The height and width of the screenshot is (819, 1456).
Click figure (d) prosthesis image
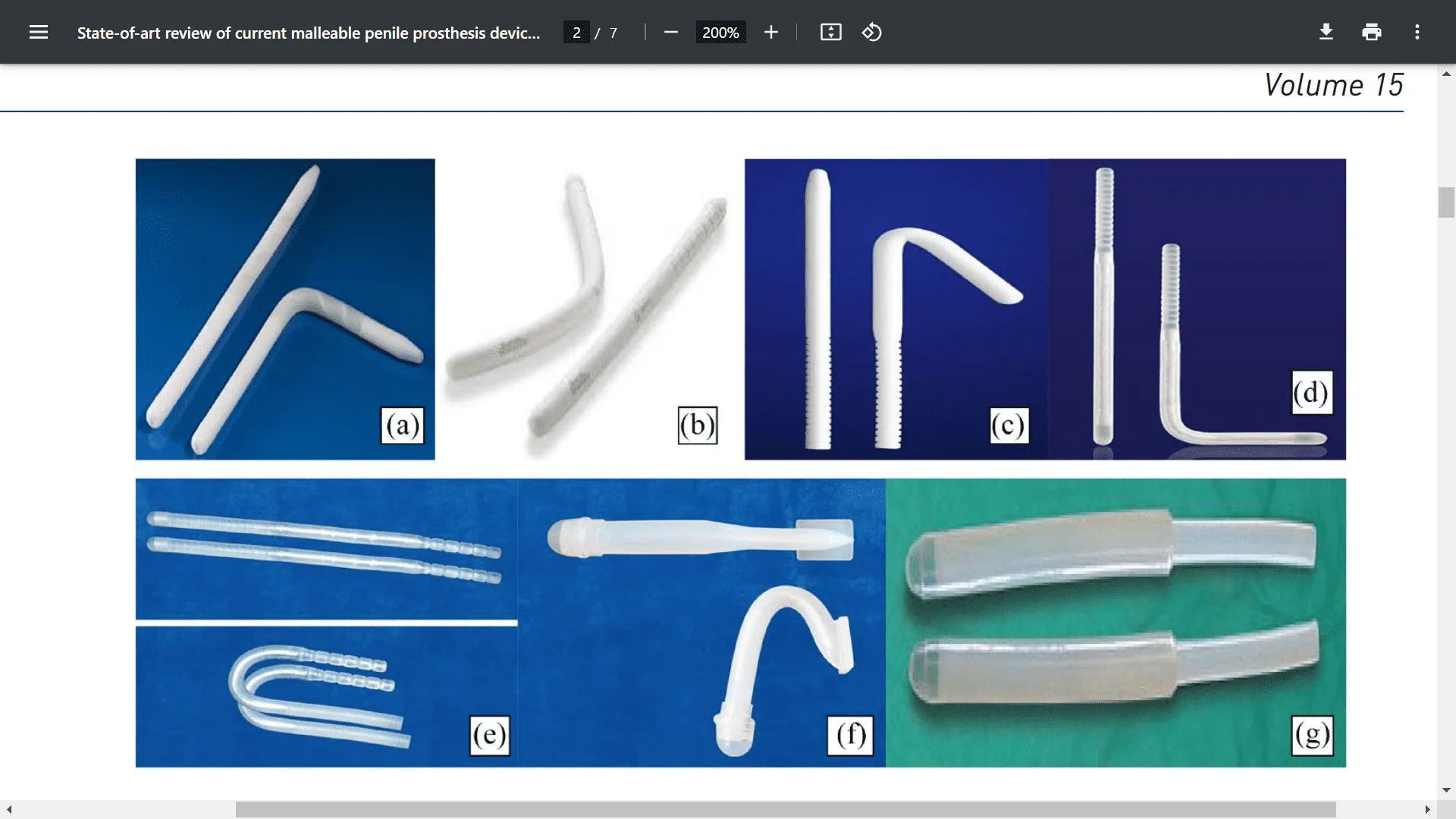pos(1198,307)
